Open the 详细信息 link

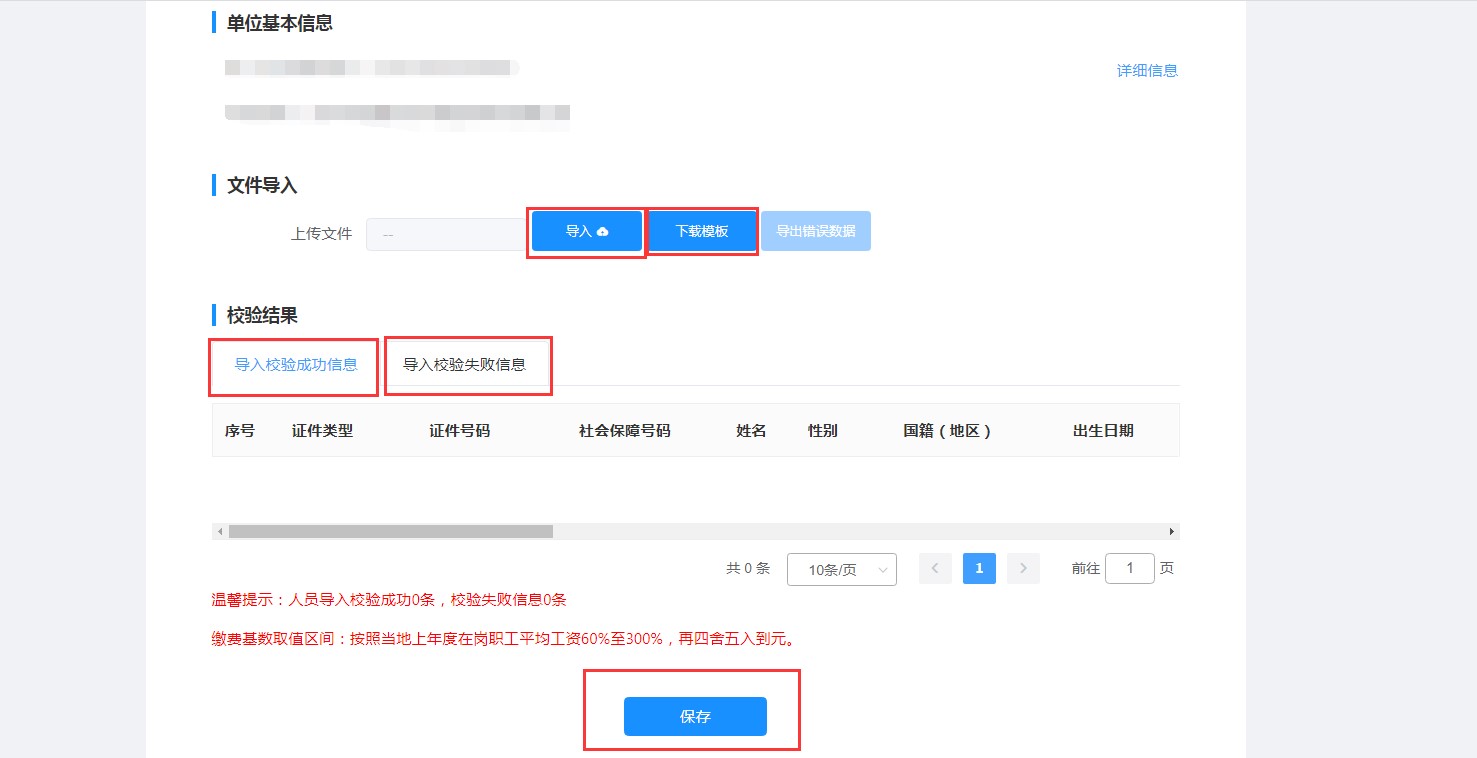tap(1147, 70)
